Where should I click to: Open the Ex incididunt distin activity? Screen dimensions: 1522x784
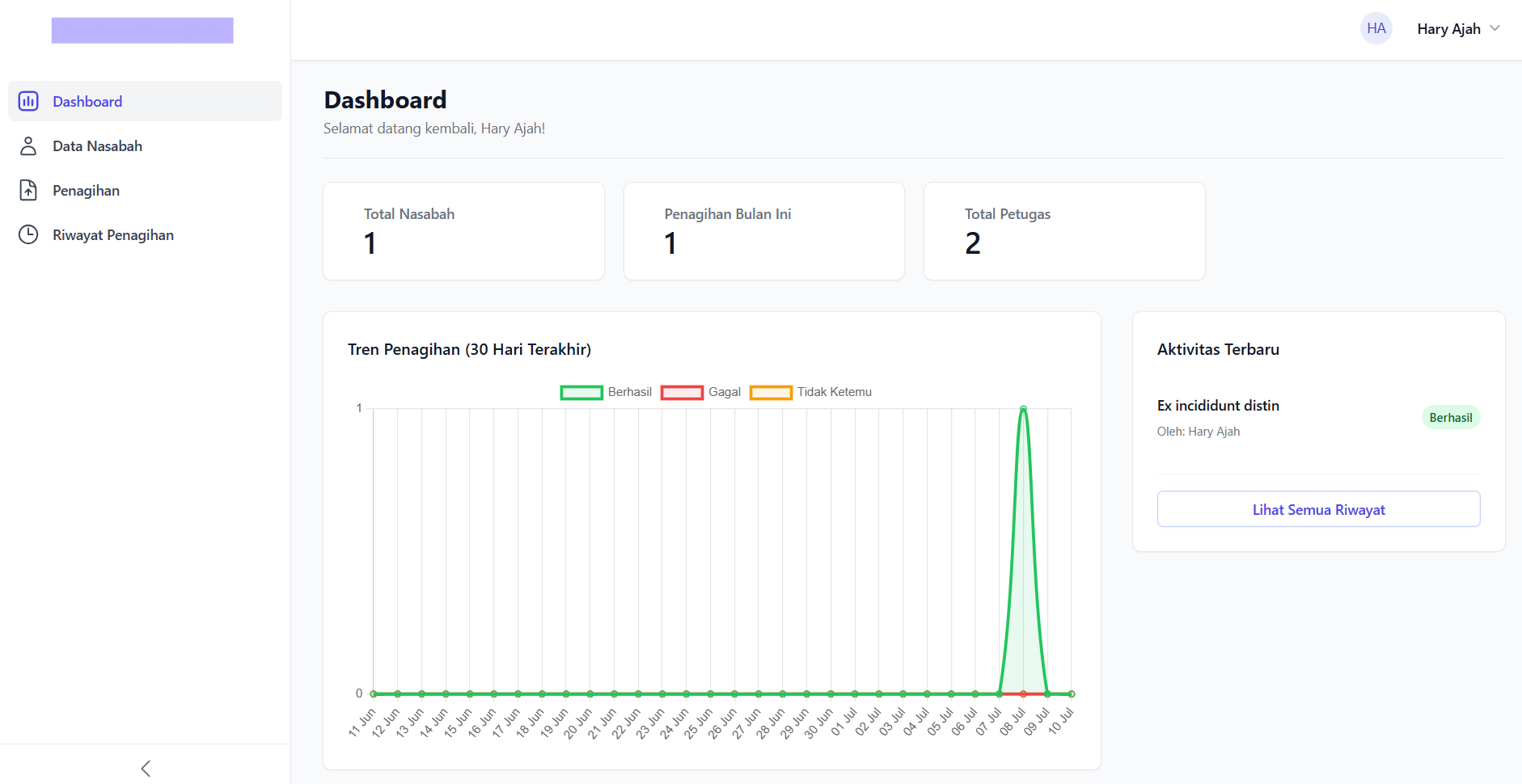click(1218, 405)
